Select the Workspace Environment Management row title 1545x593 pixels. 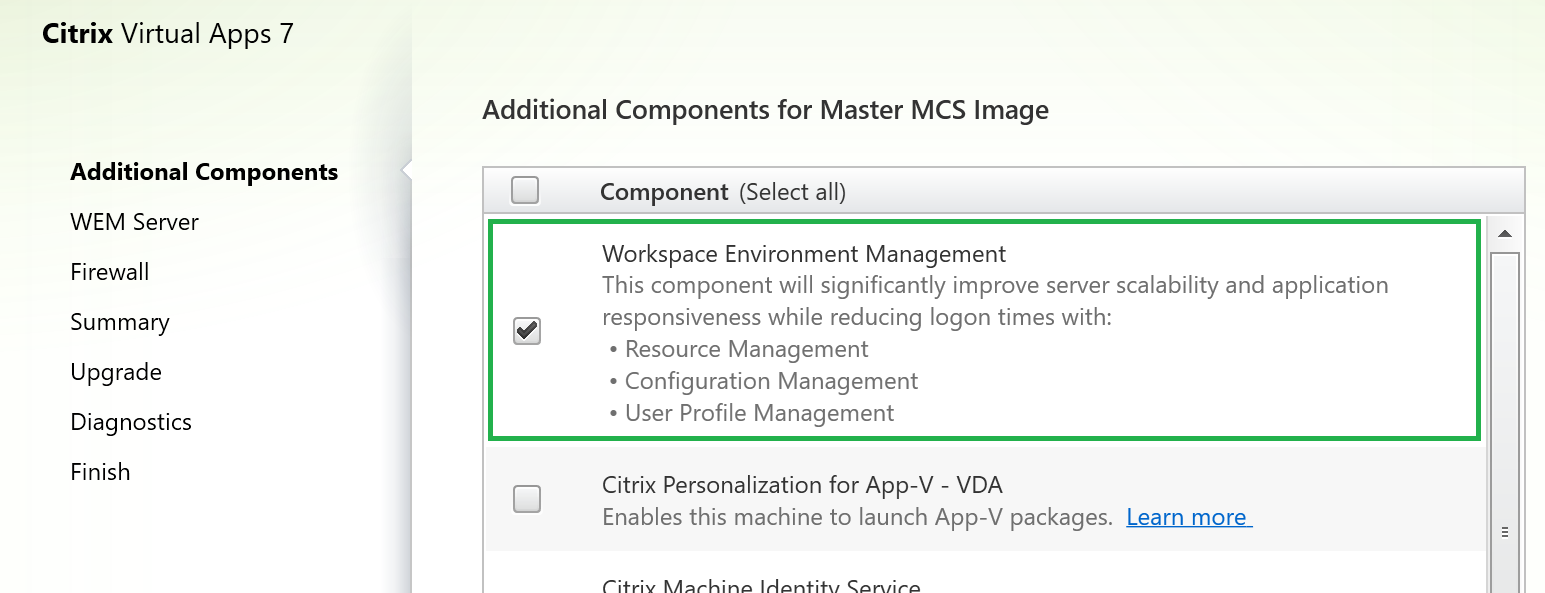click(804, 254)
